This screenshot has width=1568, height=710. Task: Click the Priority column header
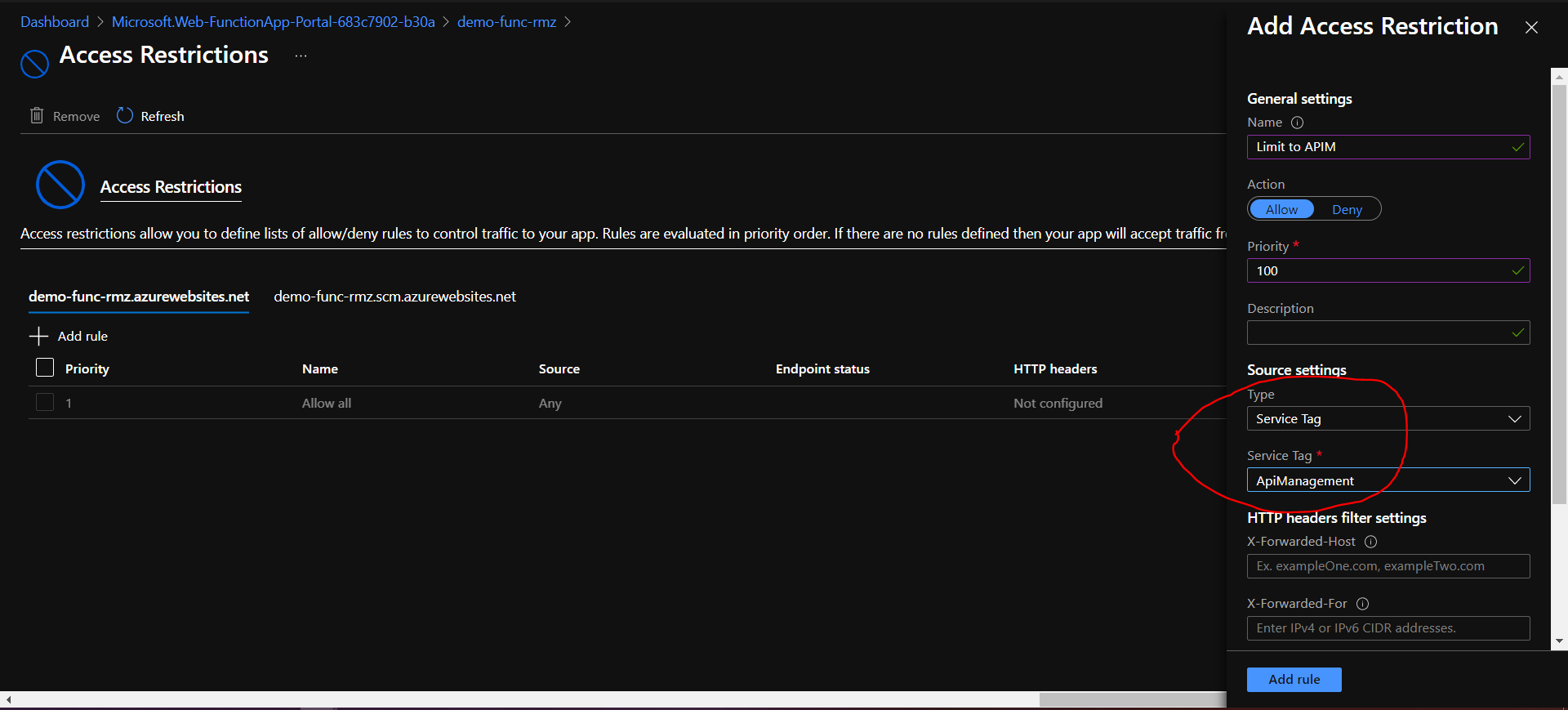coord(87,369)
